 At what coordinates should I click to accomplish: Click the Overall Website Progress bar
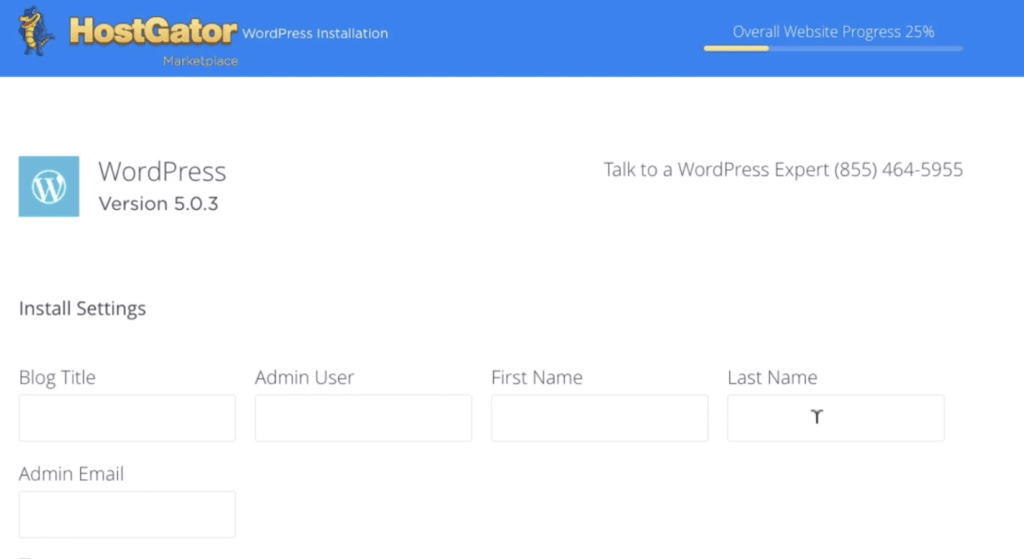[833, 48]
